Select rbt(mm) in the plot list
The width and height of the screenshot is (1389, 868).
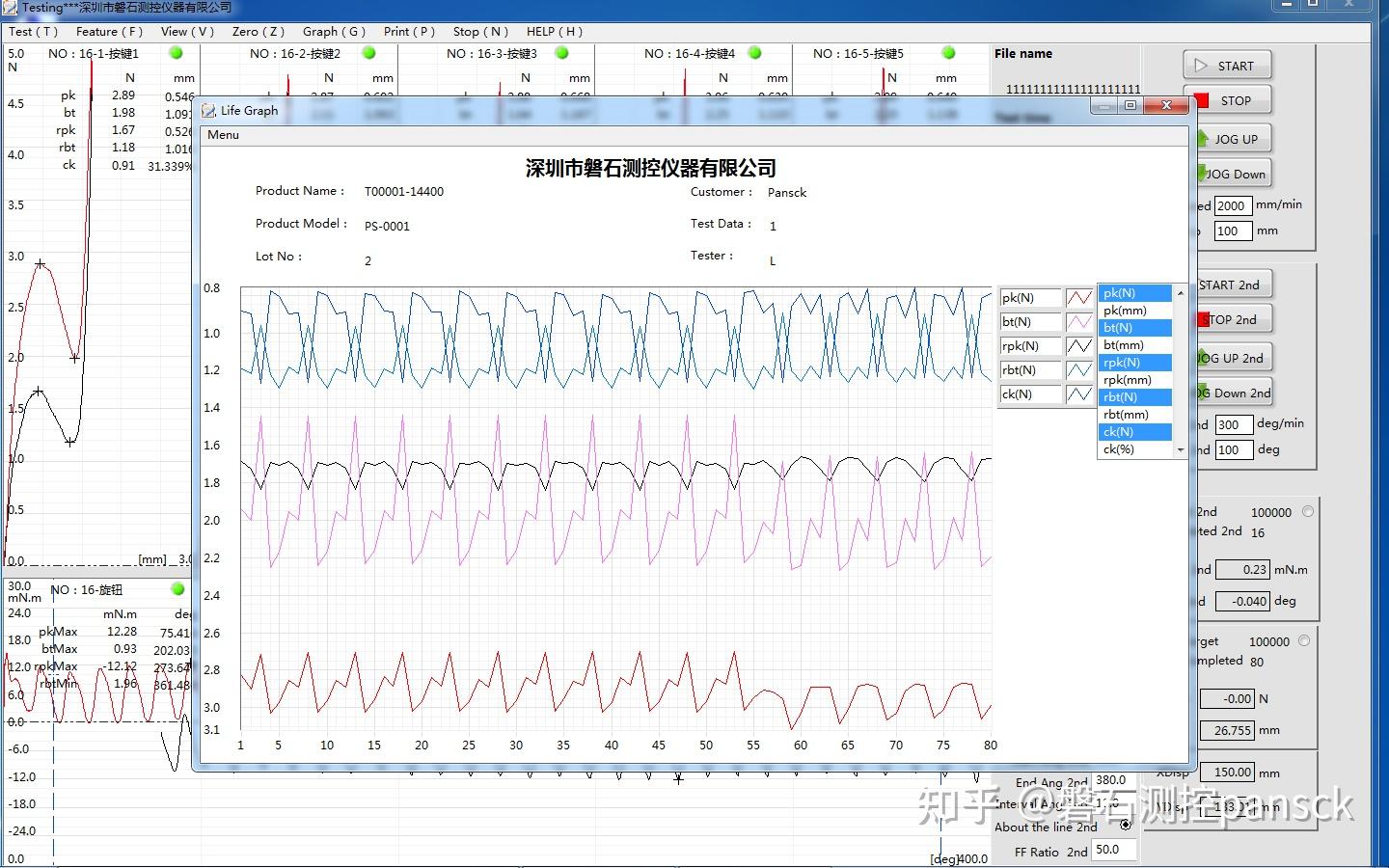click(1135, 415)
